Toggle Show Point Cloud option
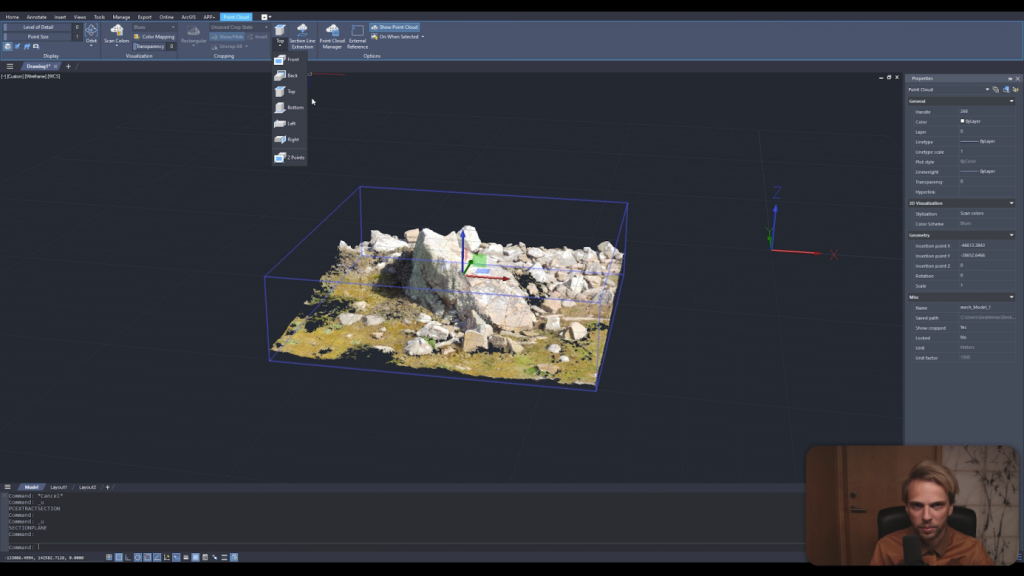Viewport: 1024px width, 576px height. pos(395,27)
